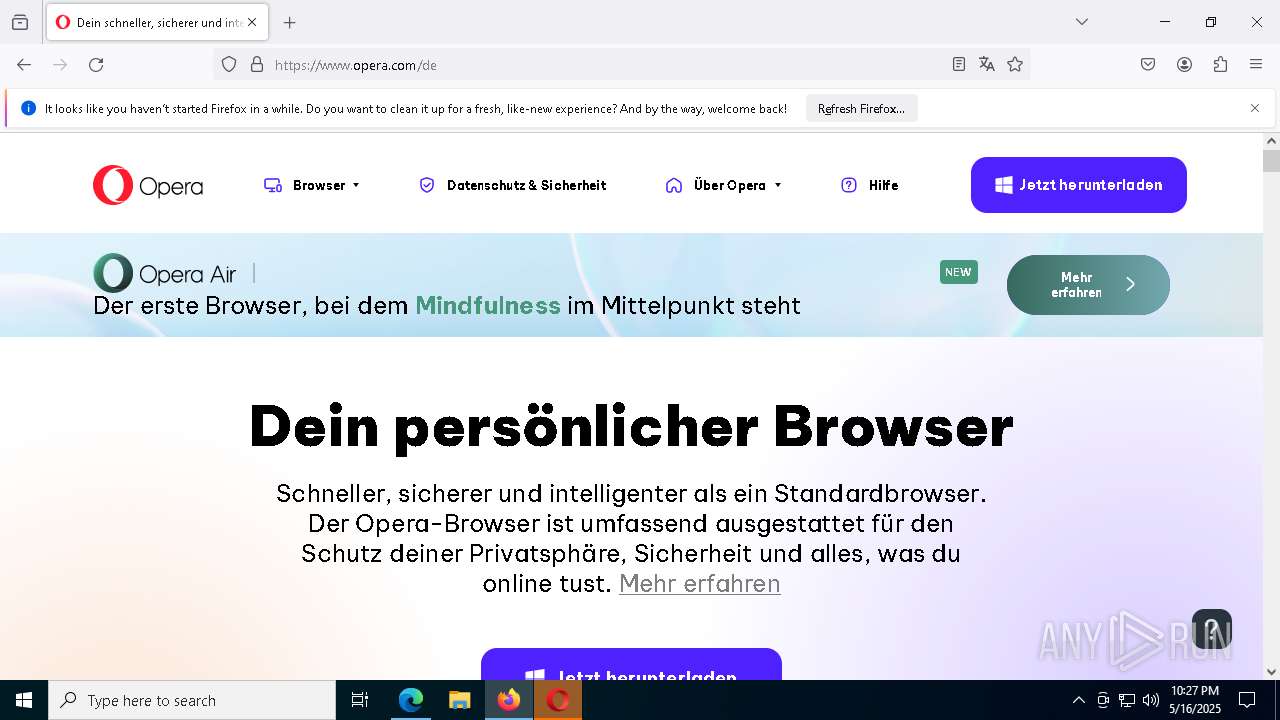The width and height of the screenshot is (1280, 720).
Task: Launch Microsoft Edge from taskbar
Action: (x=411, y=700)
